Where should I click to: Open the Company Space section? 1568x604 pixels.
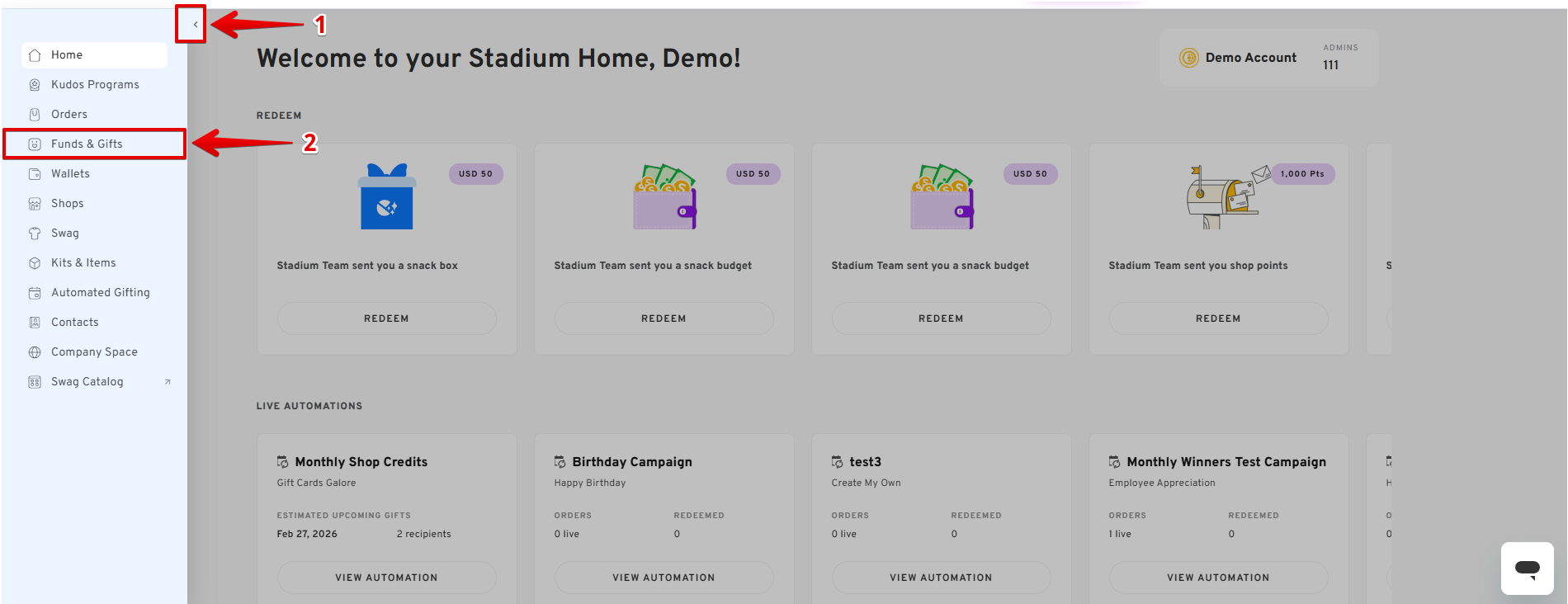(x=94, y=352)
